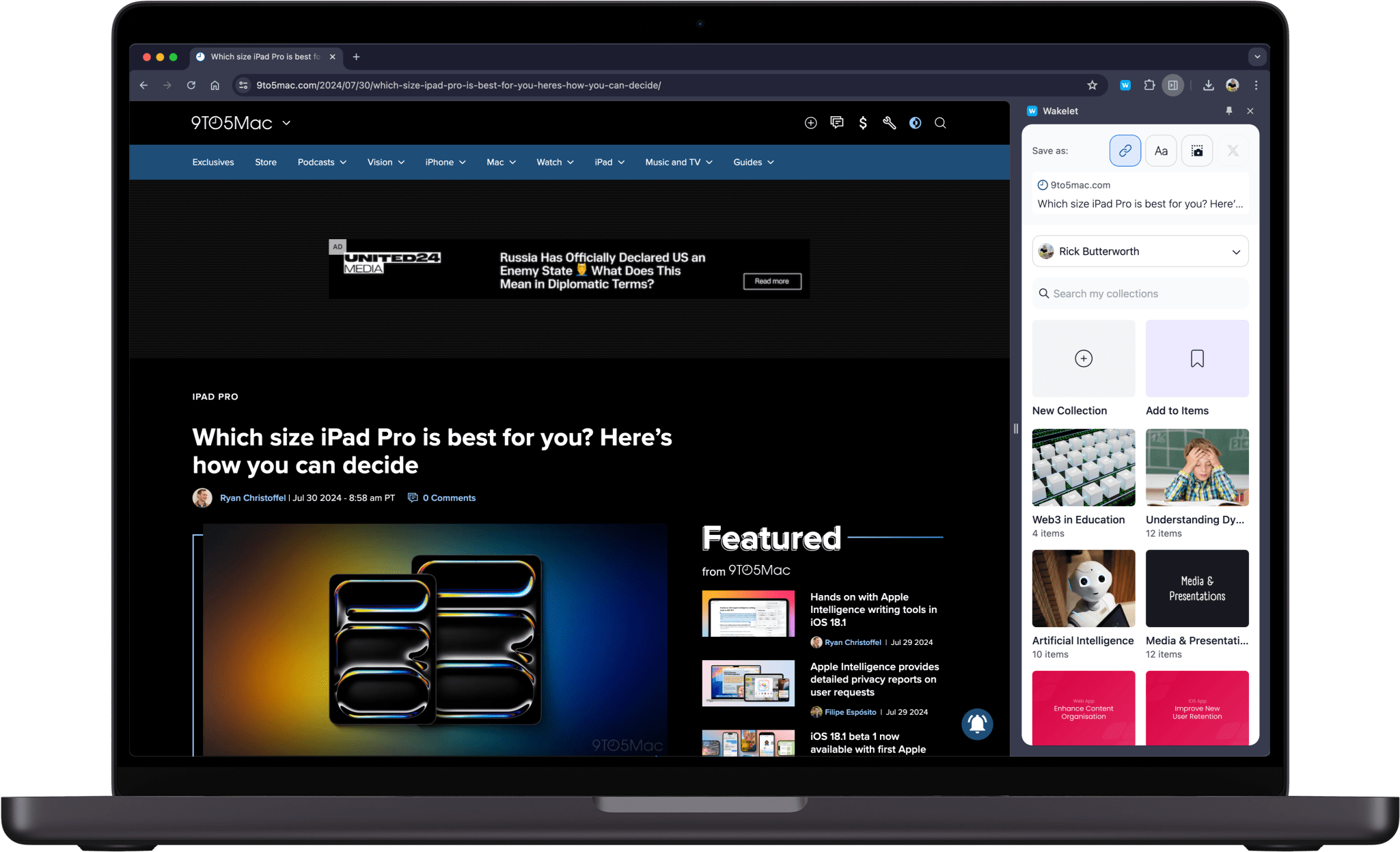
Task: Click the IPAD PRO category label
Action: pos(215,397)
